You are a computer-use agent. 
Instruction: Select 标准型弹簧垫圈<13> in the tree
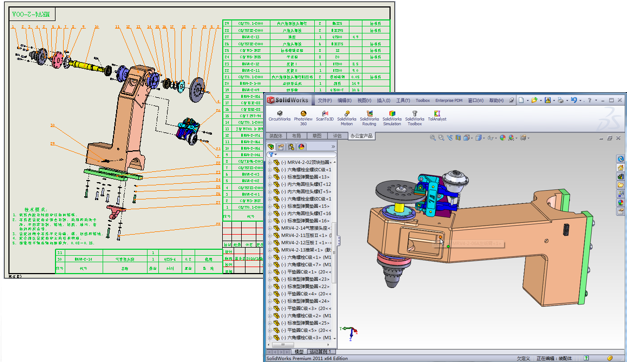click(x=302, y=177)
